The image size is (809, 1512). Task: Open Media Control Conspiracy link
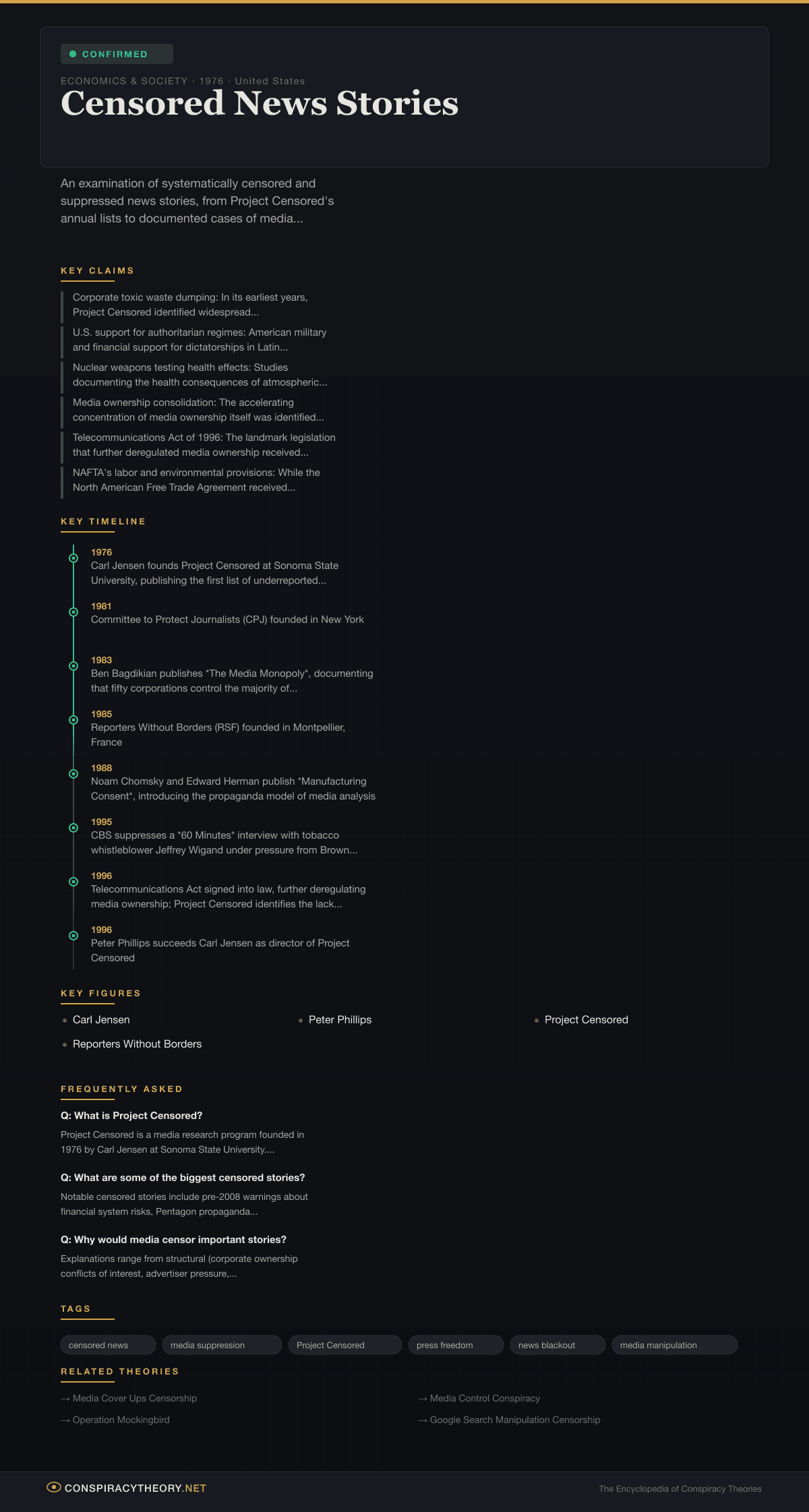[485, 1398]
